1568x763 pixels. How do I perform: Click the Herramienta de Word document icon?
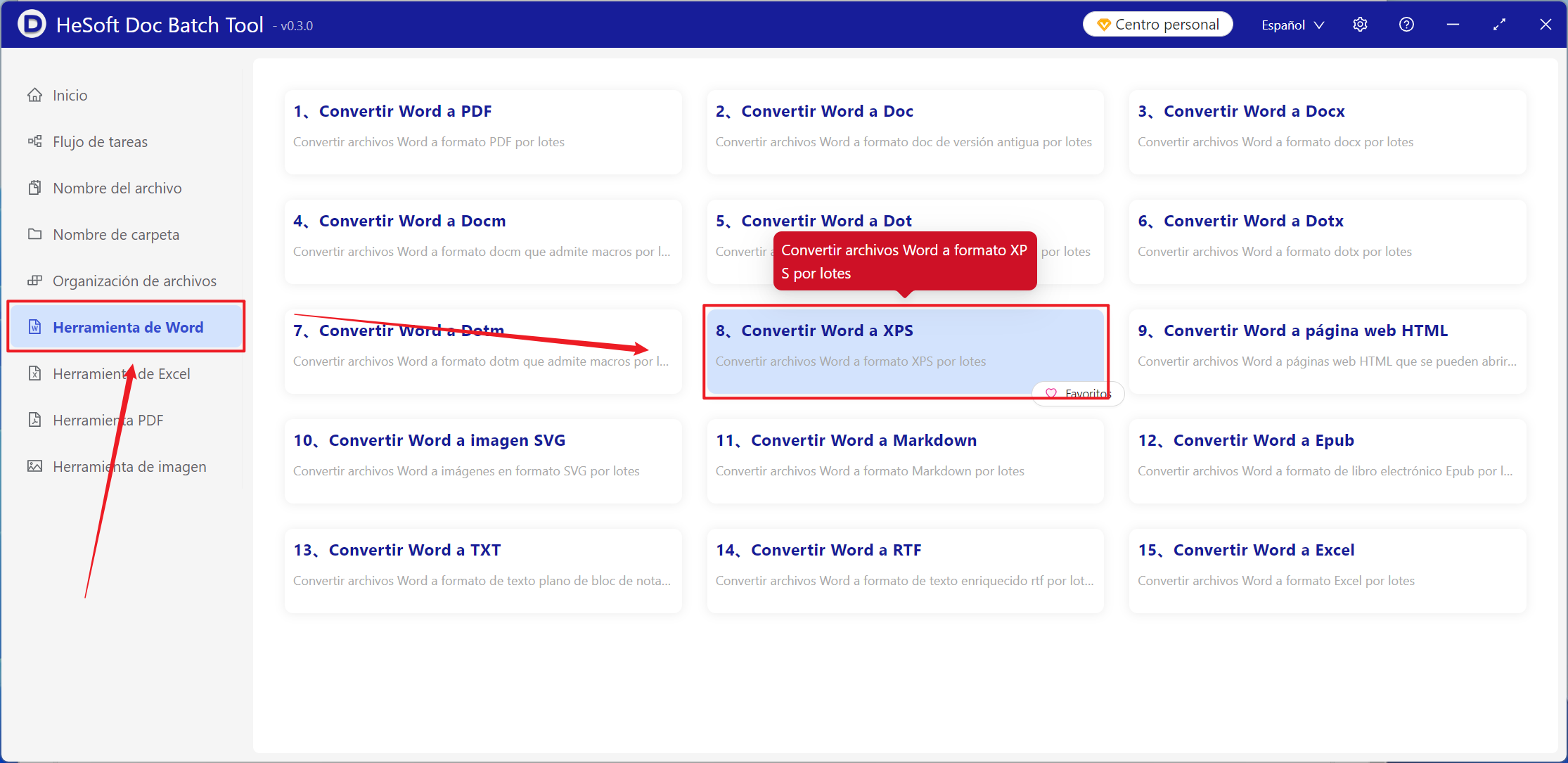(x=34, y=327)
